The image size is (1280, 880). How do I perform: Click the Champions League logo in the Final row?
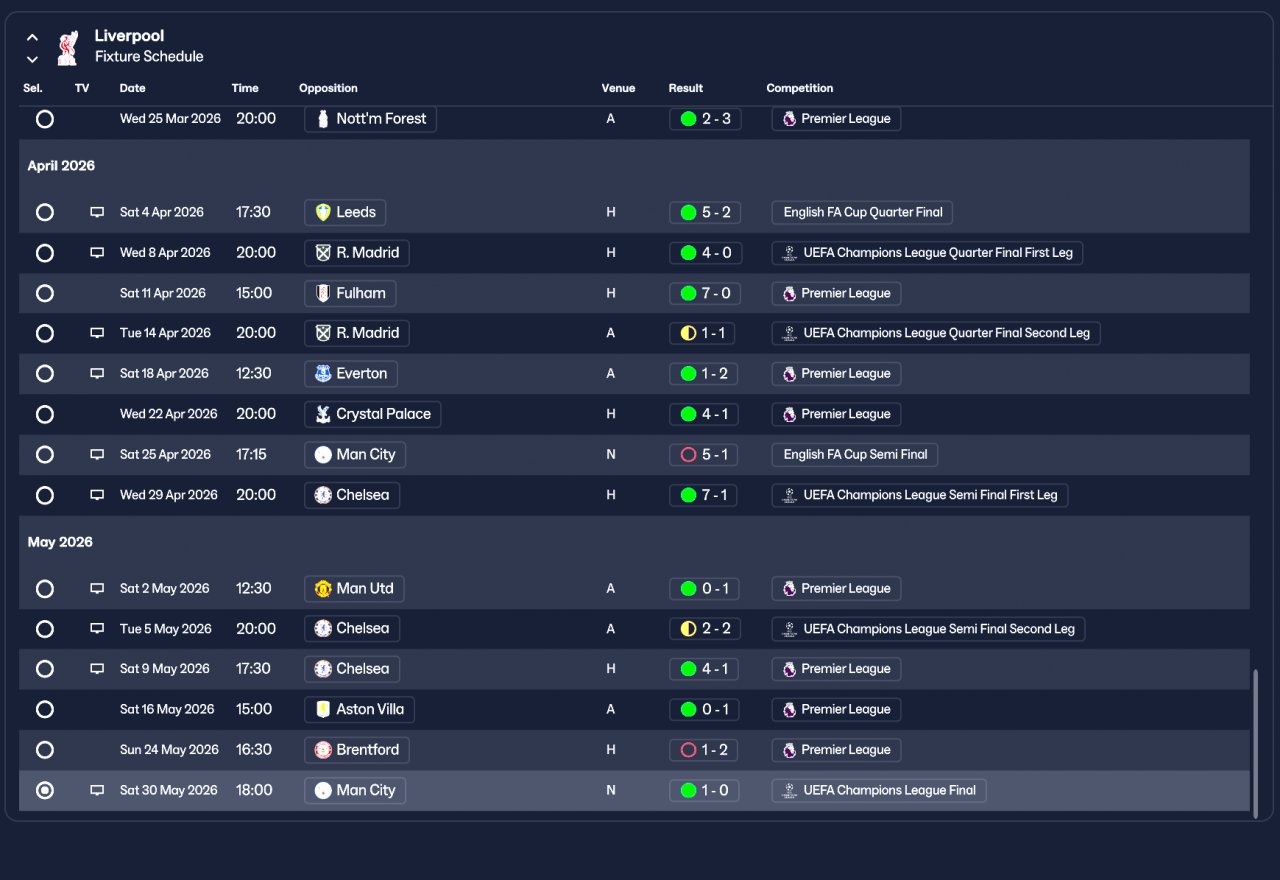790,790
